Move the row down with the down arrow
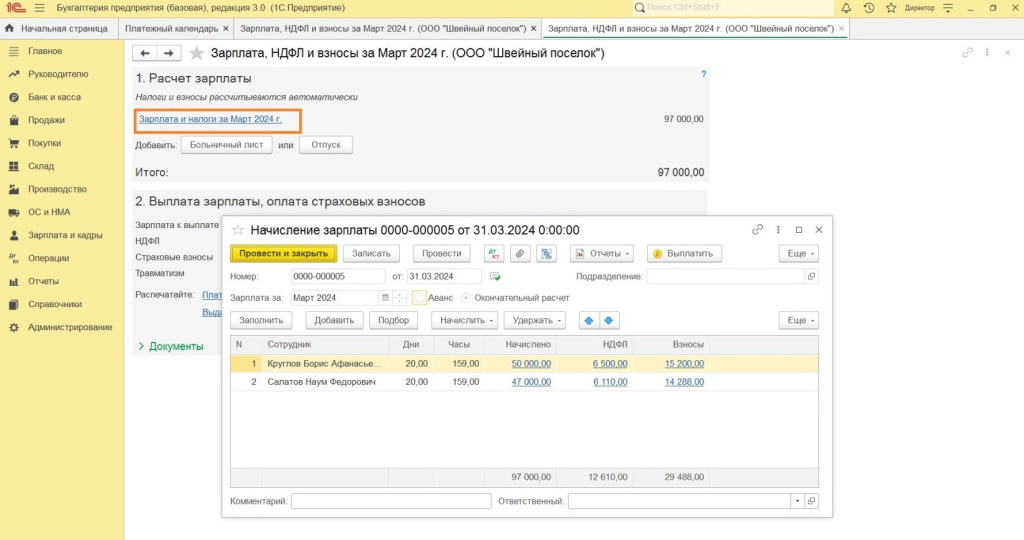The width and height of the screenshot is (1024, 540). 609,320
